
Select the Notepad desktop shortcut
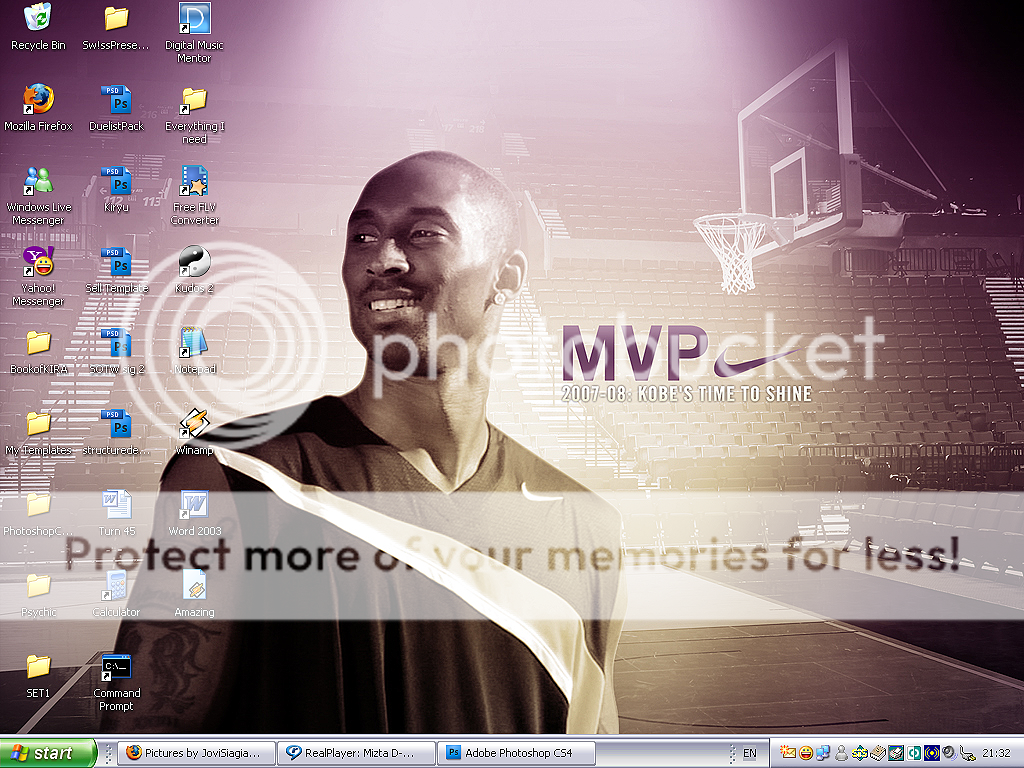[x=194, y=344]
